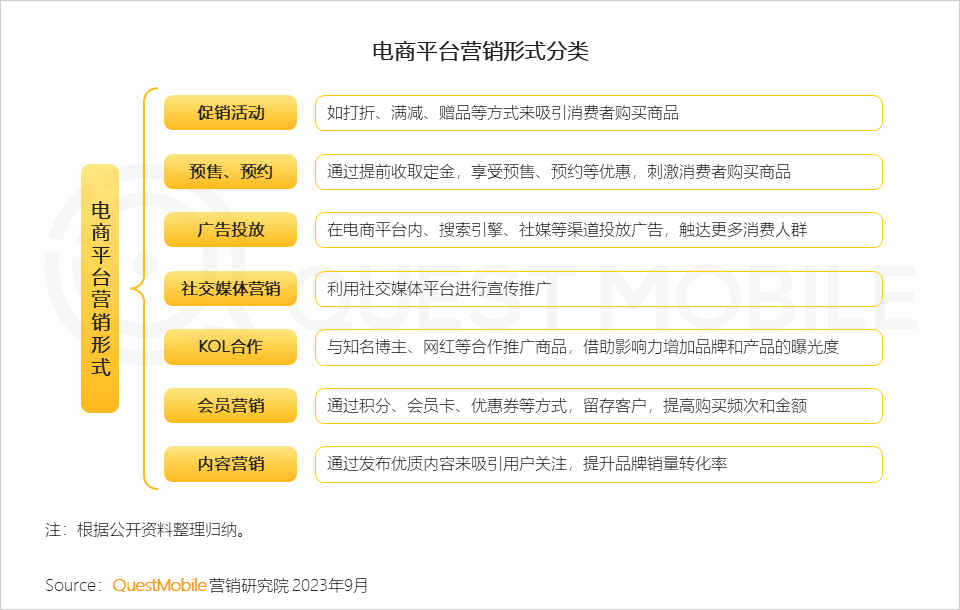Viewport: 960px width, 610px height.
Task: Click the description about 知名博主、网红 cooperation
Action: tap(598, 347)
